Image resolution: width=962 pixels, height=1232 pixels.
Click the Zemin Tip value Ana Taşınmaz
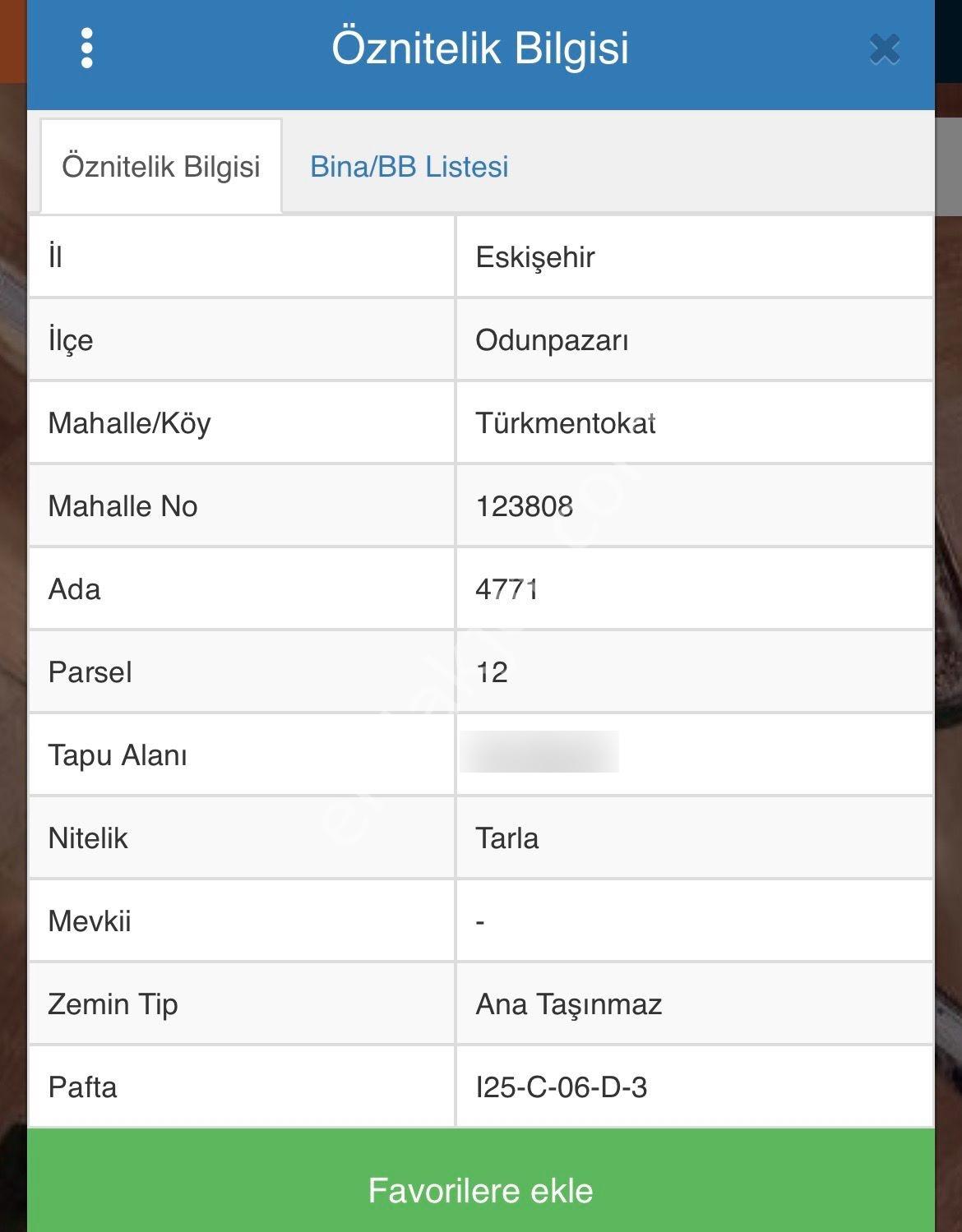568,1004
